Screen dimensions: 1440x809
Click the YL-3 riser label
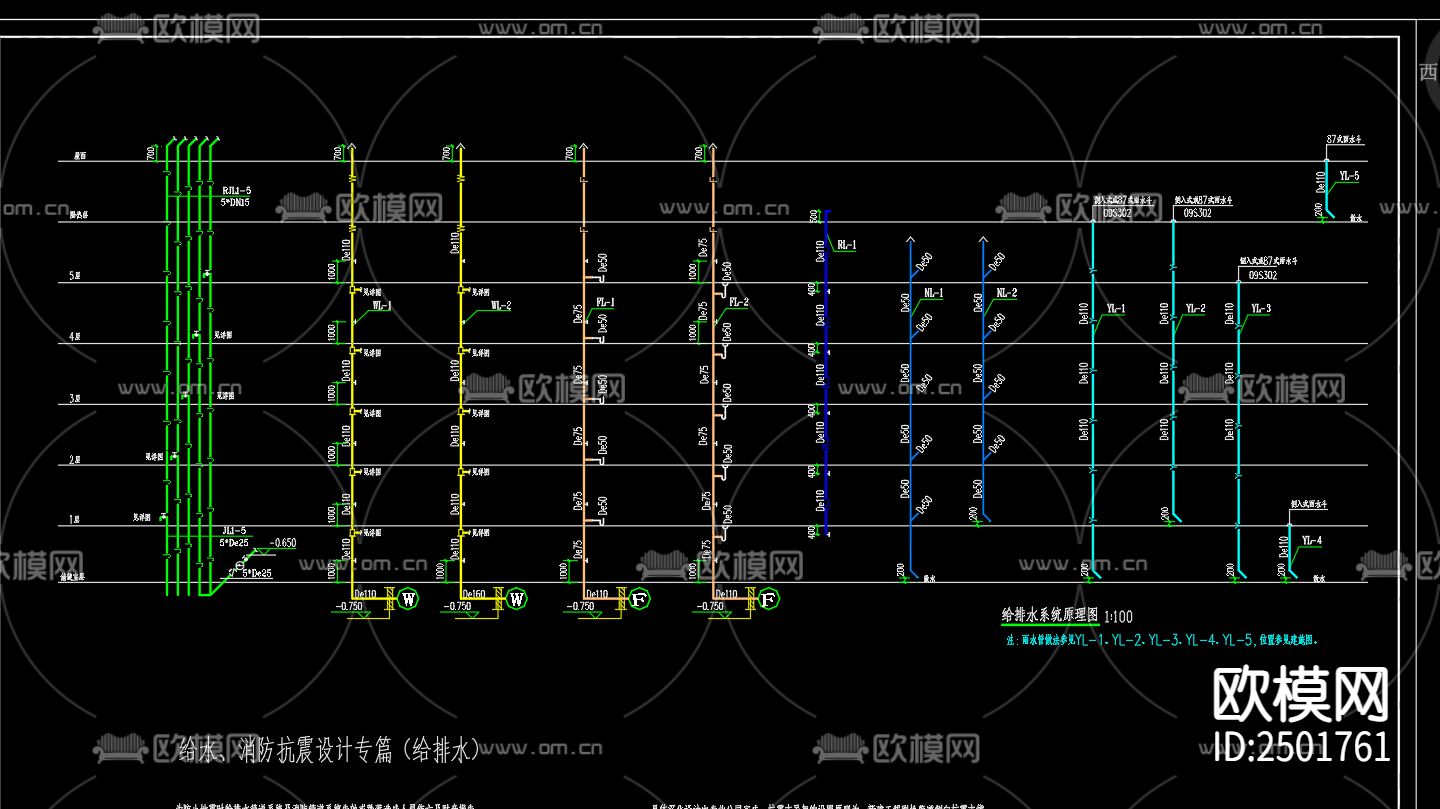click(1261, 309)
